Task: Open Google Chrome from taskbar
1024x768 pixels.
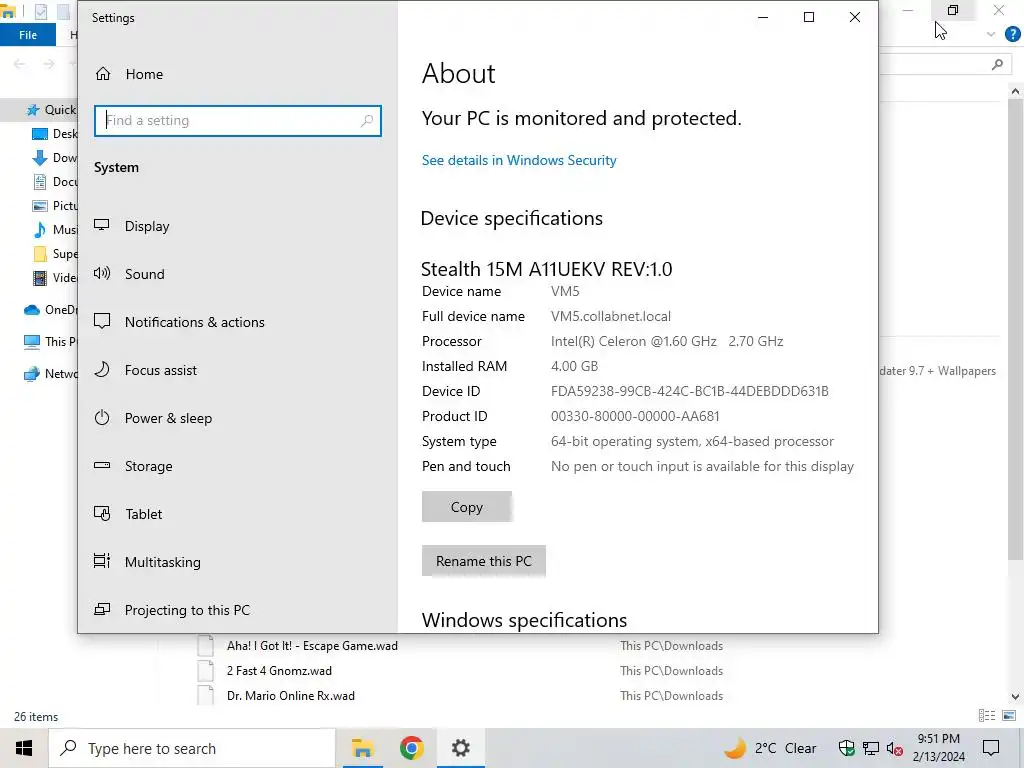Action: [x=411, y=748]
